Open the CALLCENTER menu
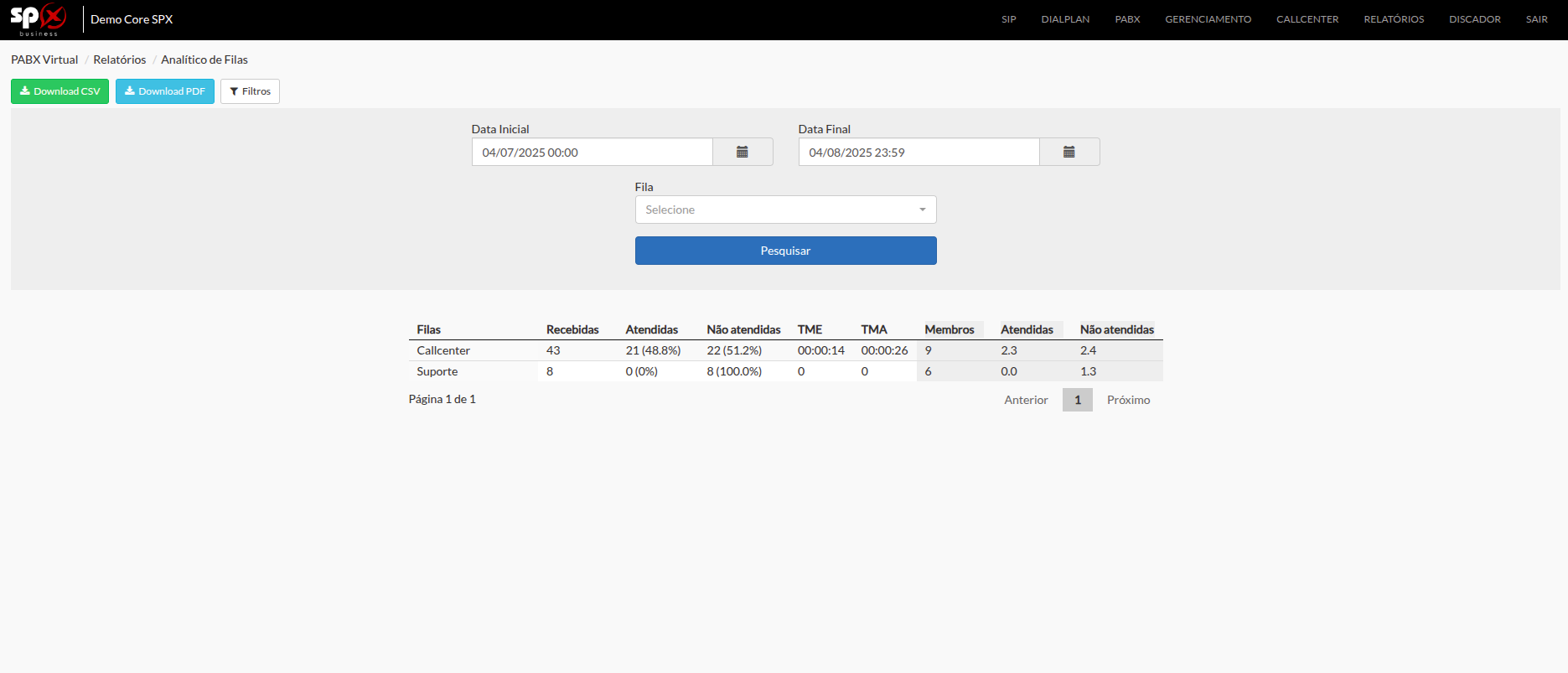1568x673 pixels. pyautogui.click(x=1307, y=19)
